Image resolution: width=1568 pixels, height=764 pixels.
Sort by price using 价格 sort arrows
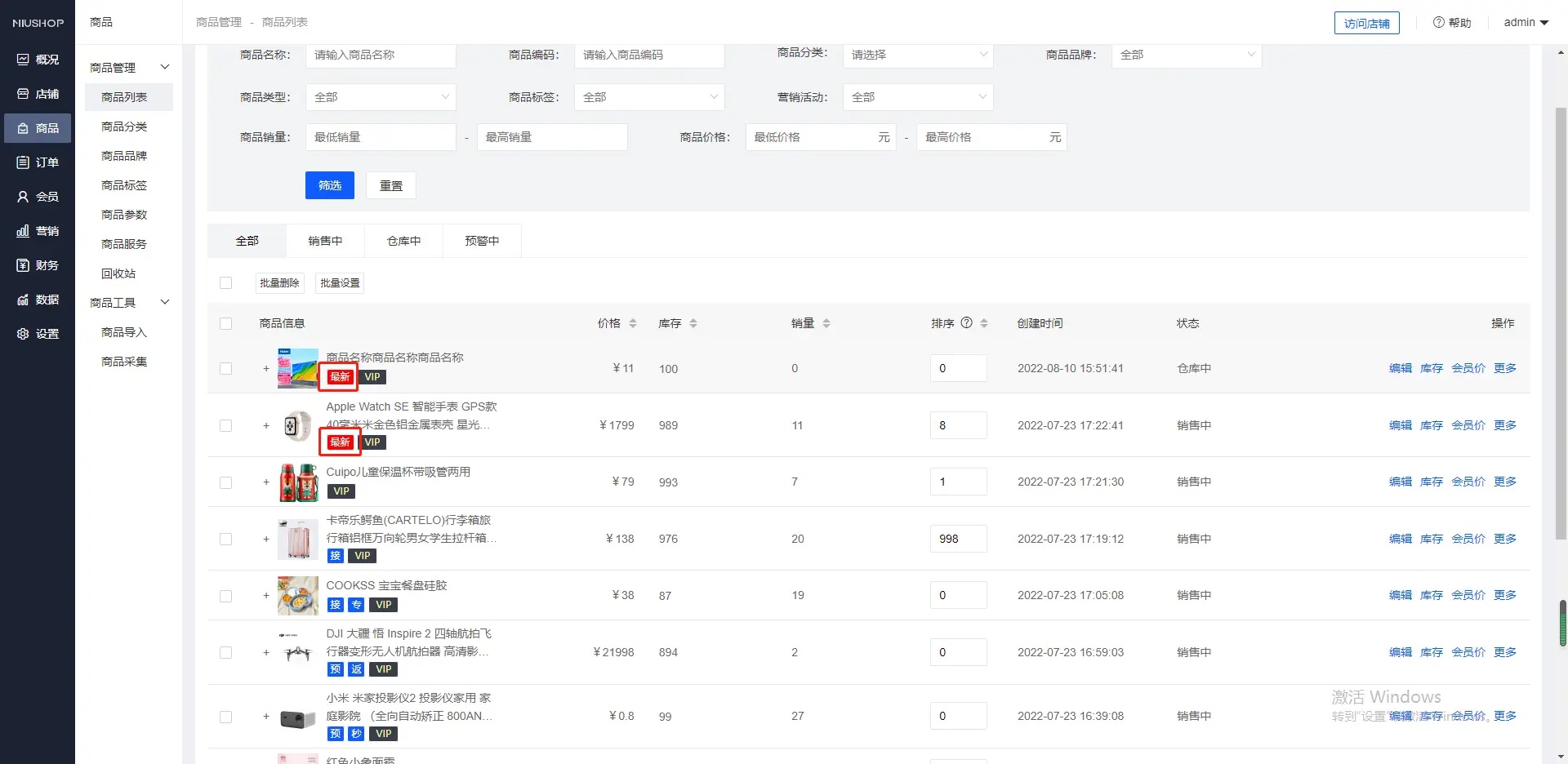632,323
